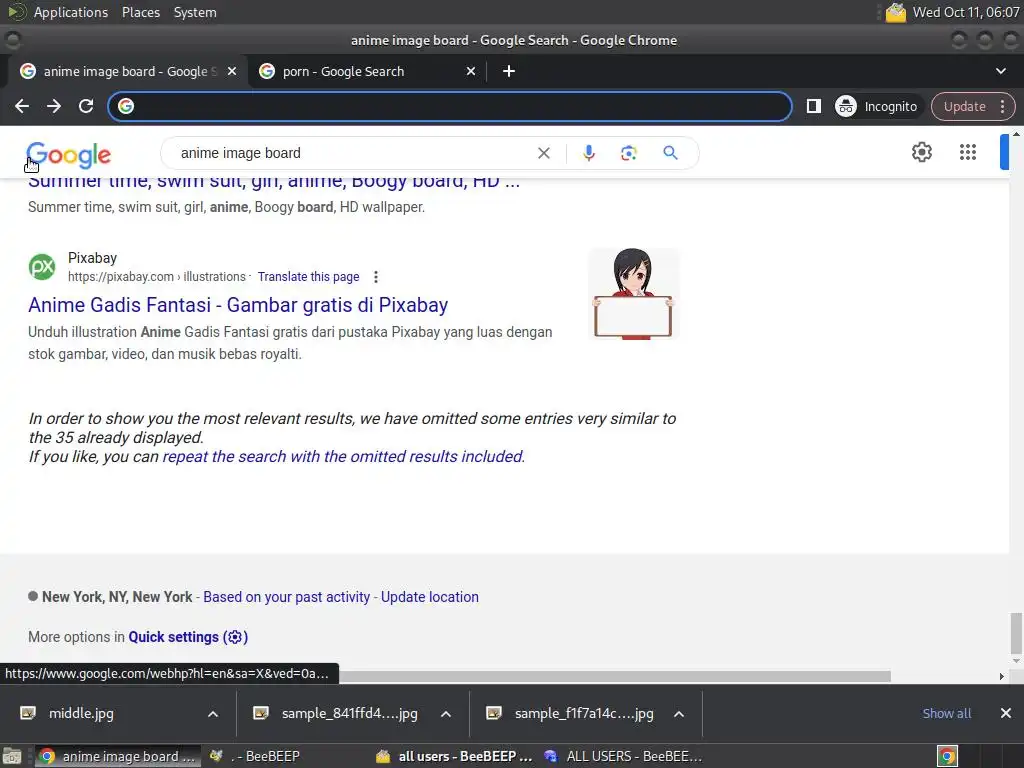Open the Summer time swim suit result

pyautogui.click(x=274, y=182)
